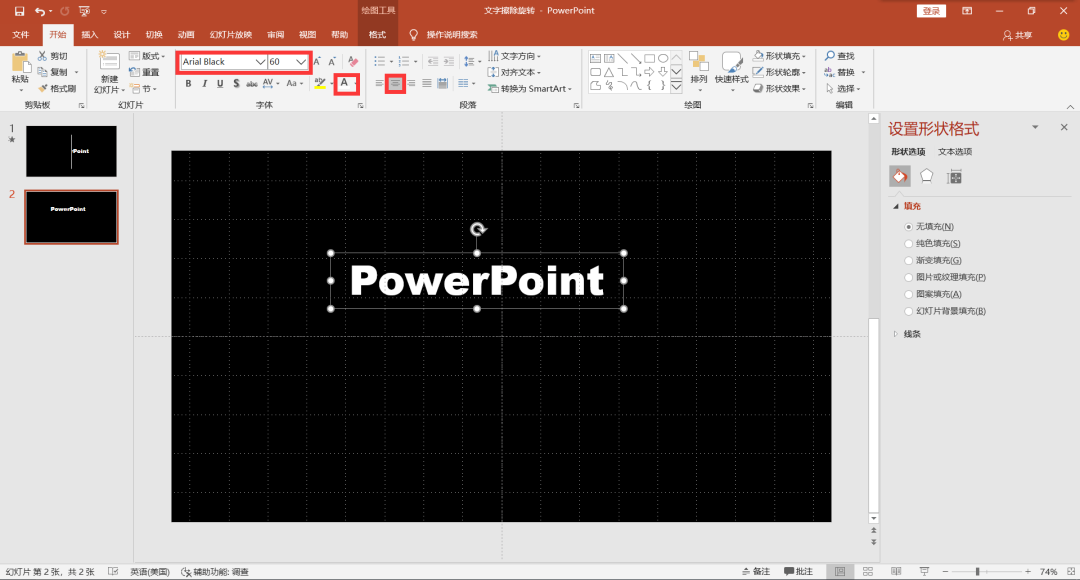The image size is (1080, 580).
Task: Apply text shadow with the S icon
Action: point(236,83)
